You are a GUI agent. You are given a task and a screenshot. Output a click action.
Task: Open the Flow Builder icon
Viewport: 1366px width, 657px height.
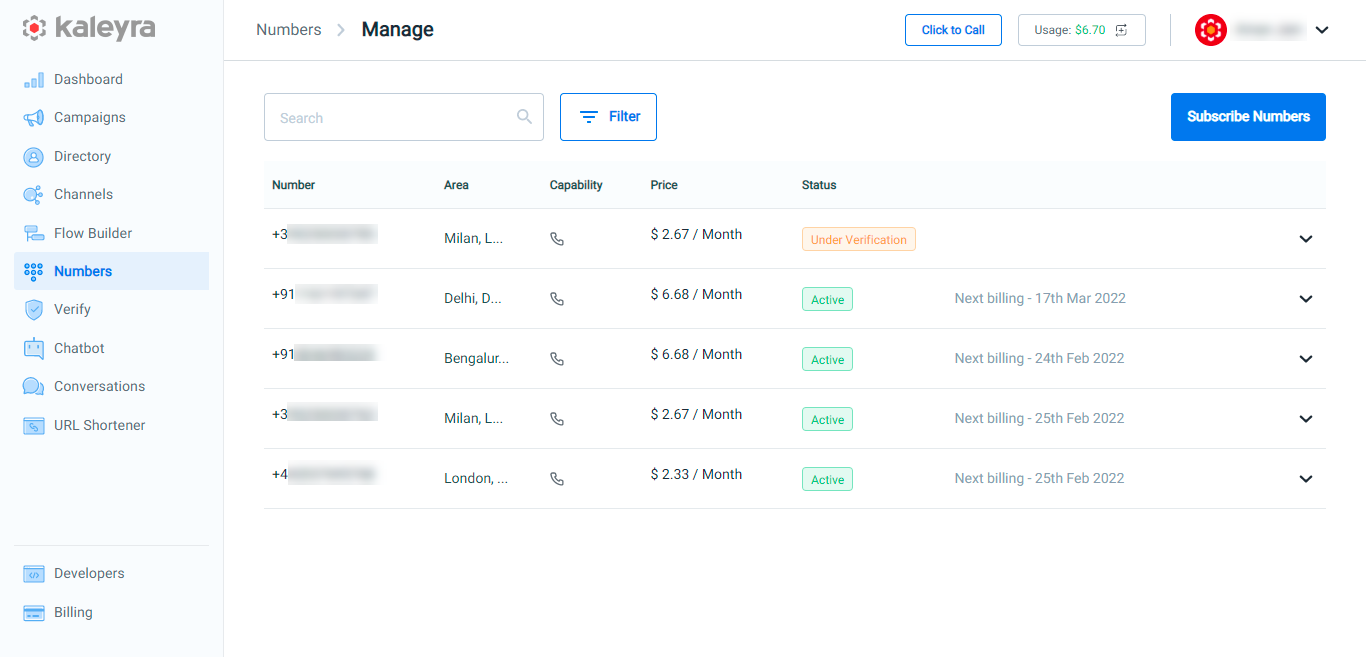[34, 233]
